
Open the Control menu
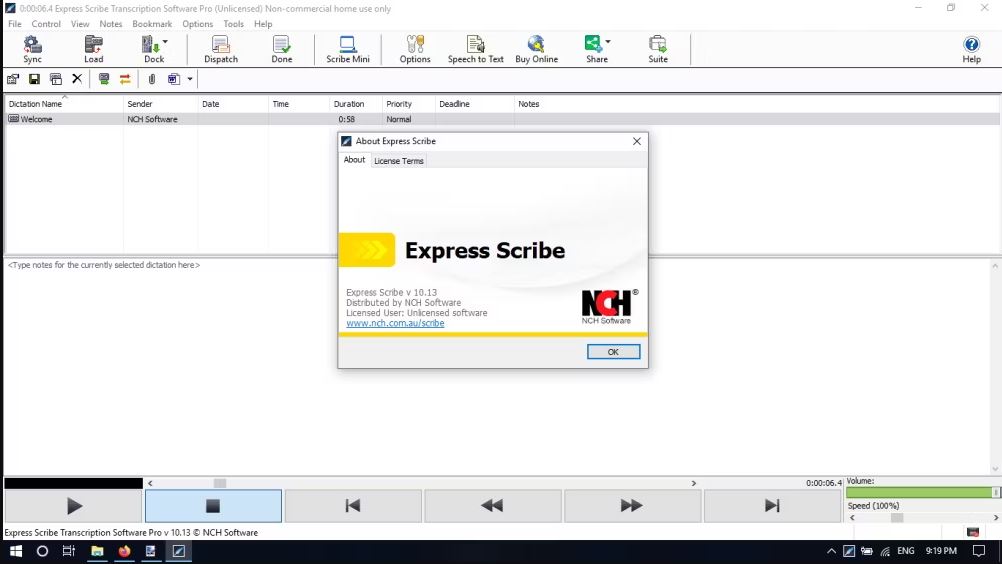click(46, 24)
